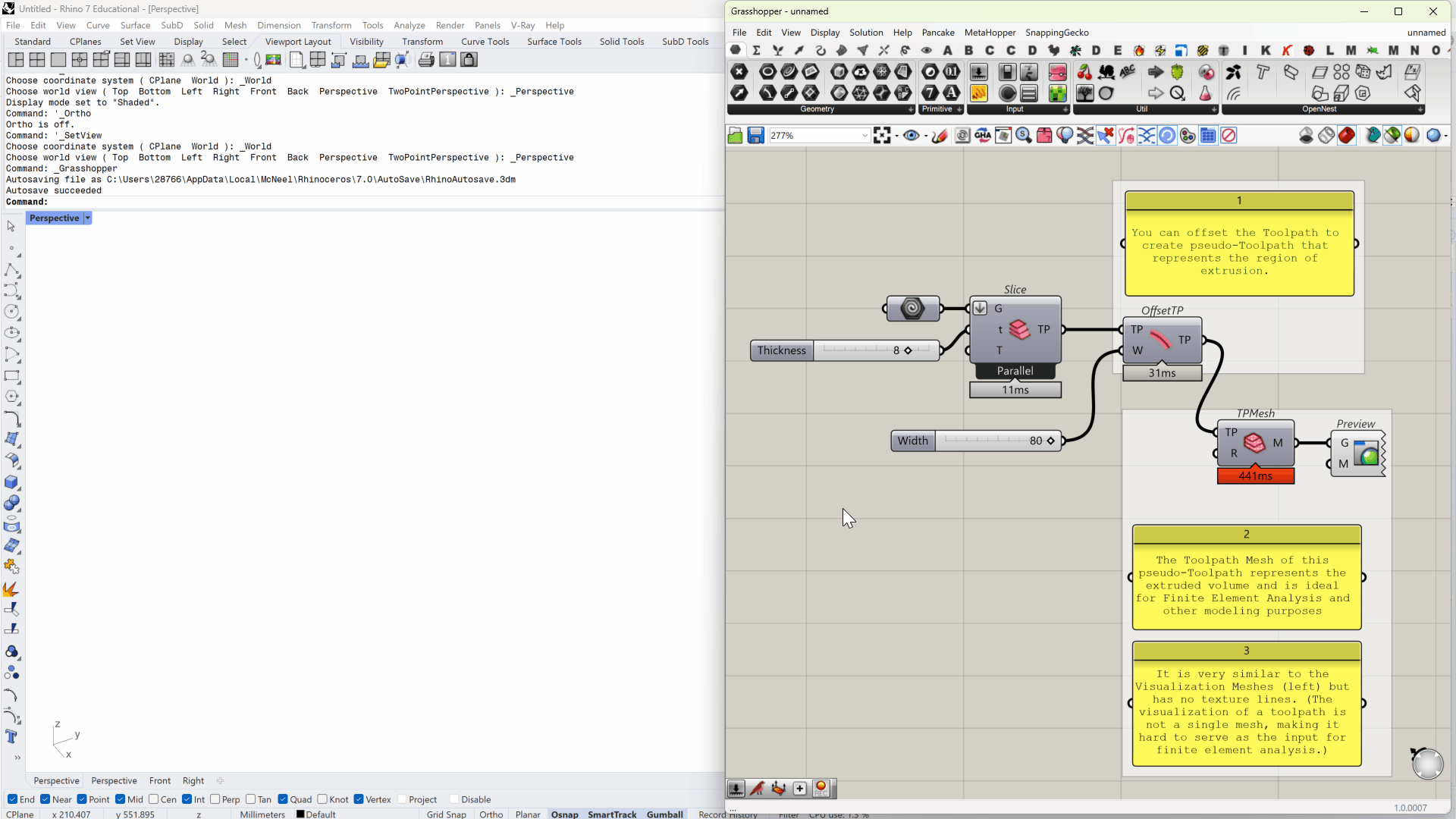Click the red shaded preview mode icon

click(1347, 136)
